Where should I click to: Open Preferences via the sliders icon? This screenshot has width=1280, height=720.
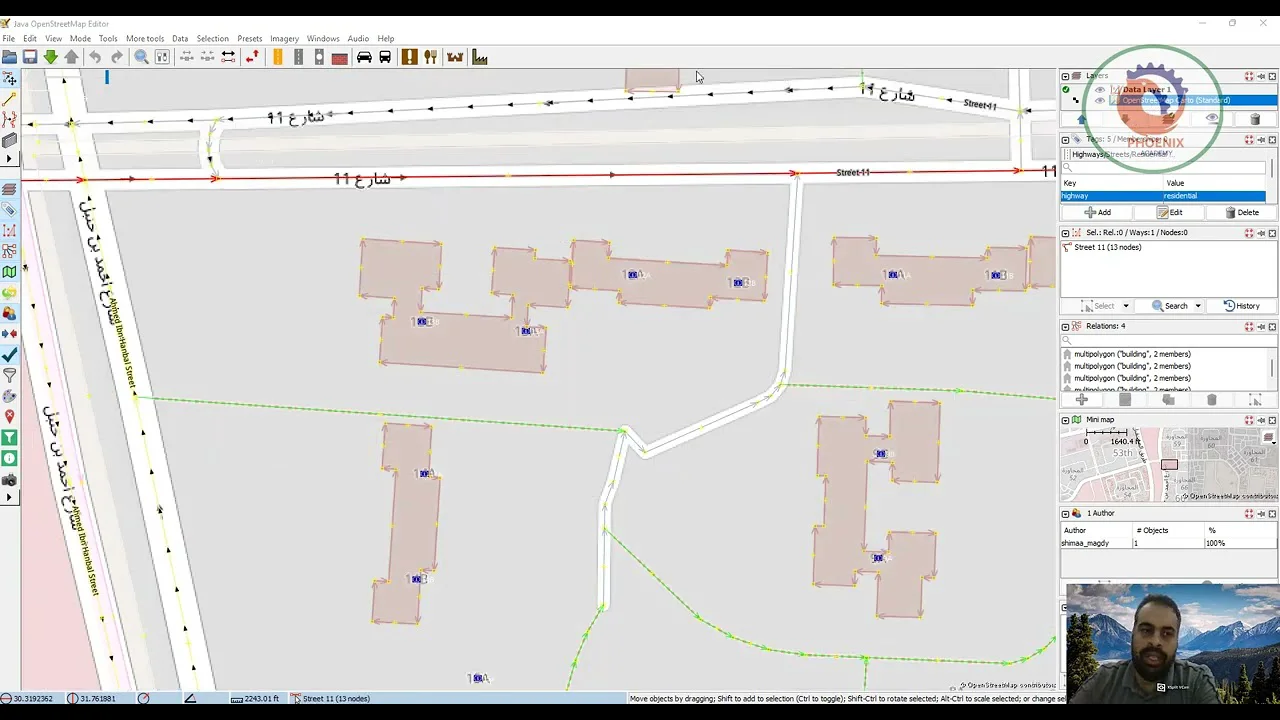(x=162, y=57)
